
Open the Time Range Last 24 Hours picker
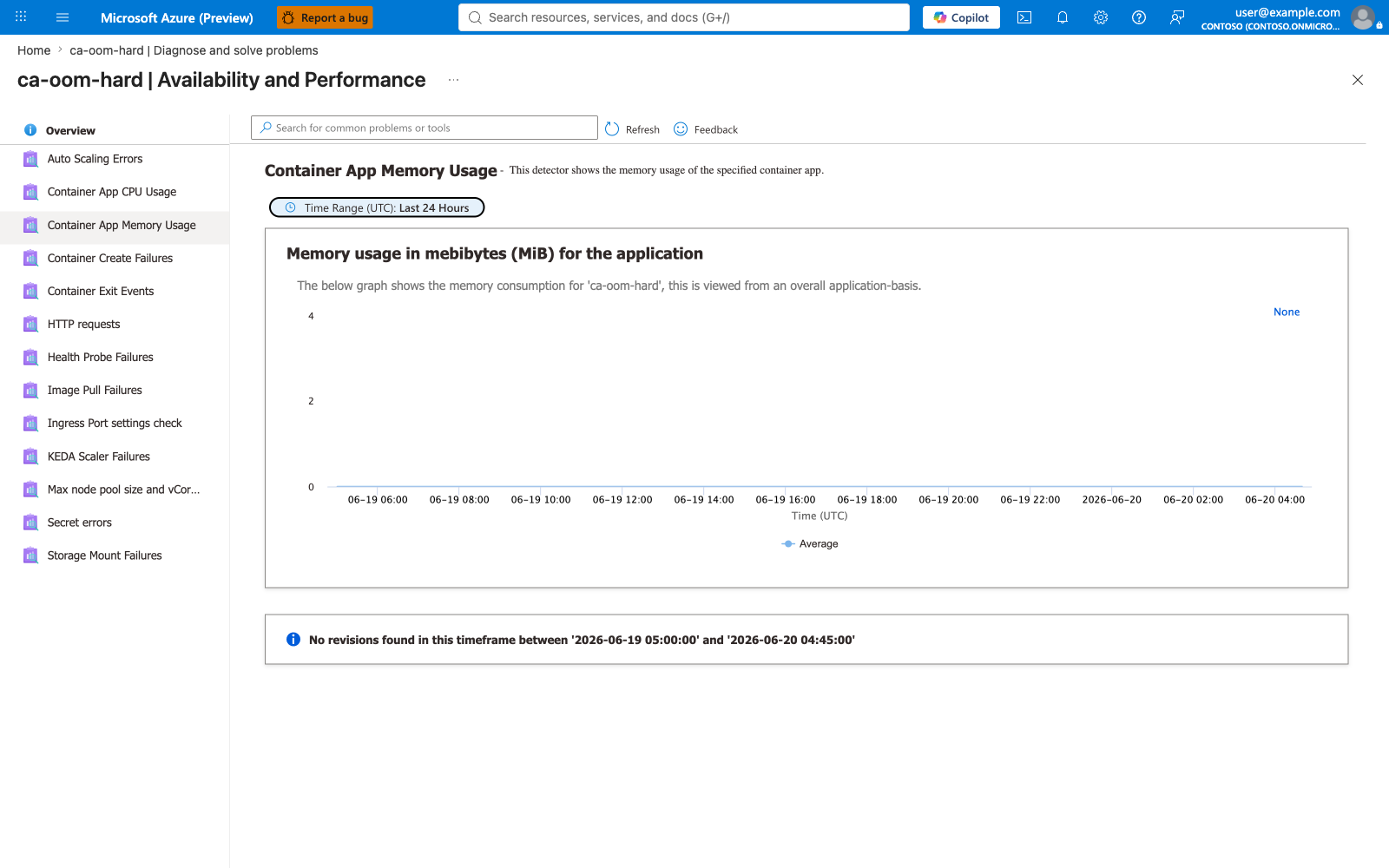pos(377,207)
